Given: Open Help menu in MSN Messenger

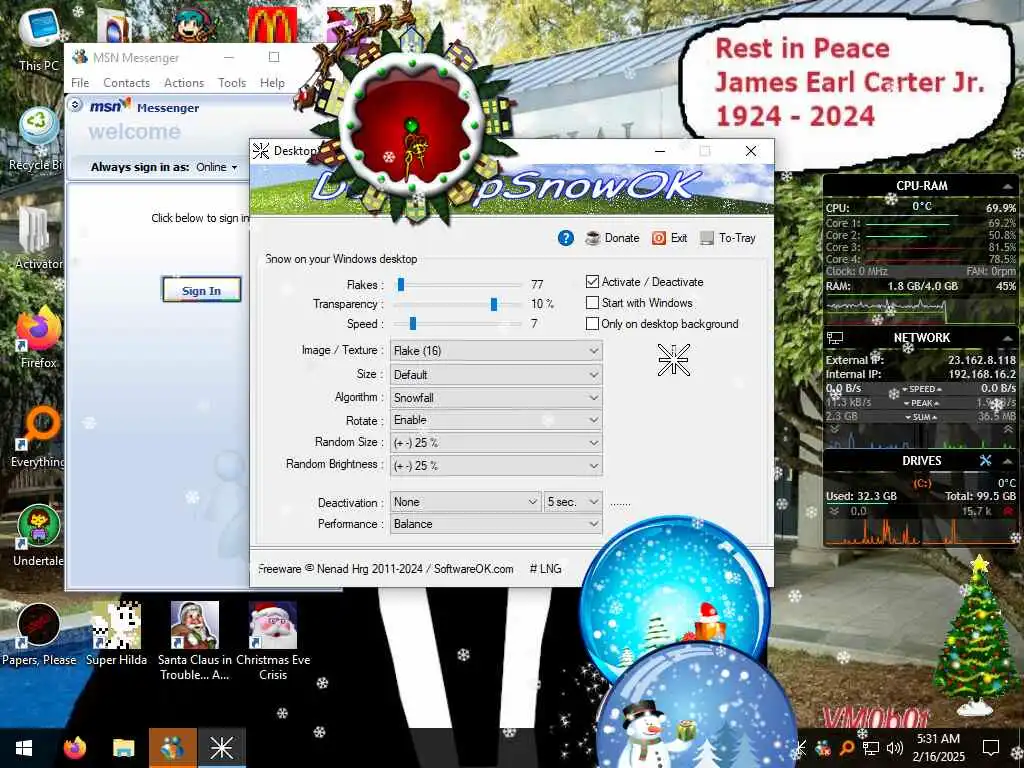Looking at the screenshot, I should click(272, 83).
